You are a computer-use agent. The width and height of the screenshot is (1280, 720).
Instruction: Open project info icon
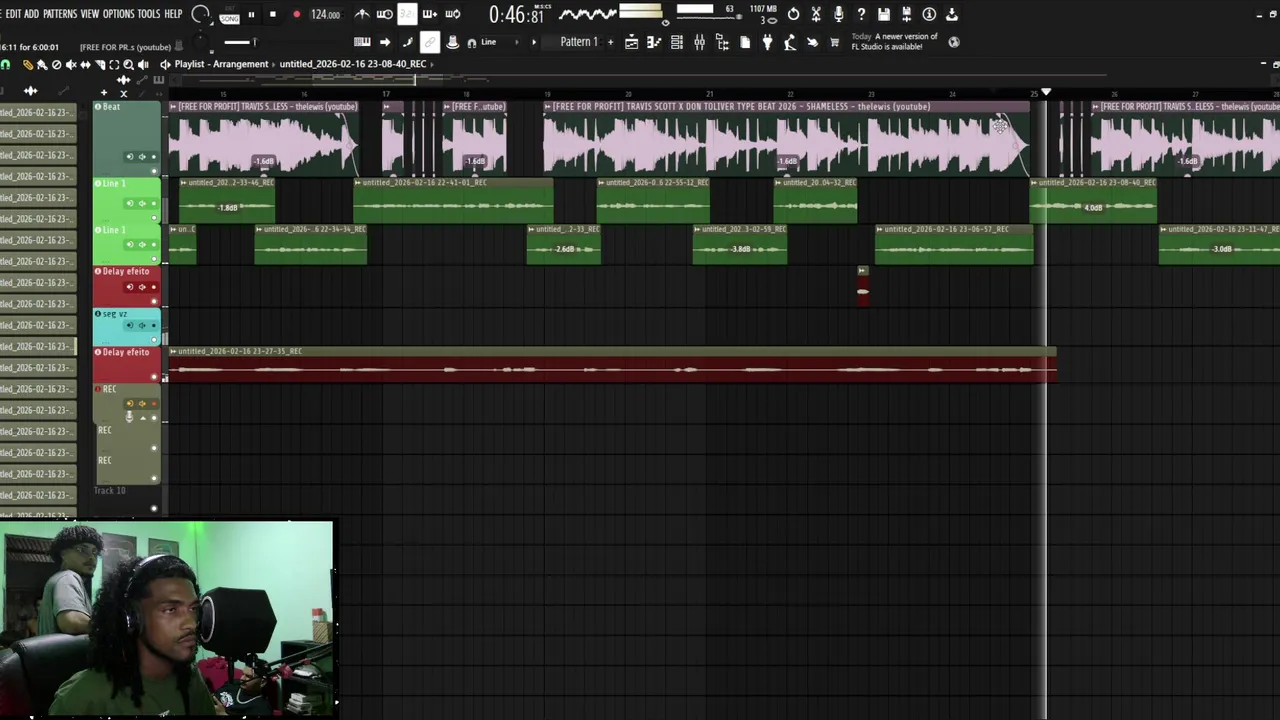point(929,14)
